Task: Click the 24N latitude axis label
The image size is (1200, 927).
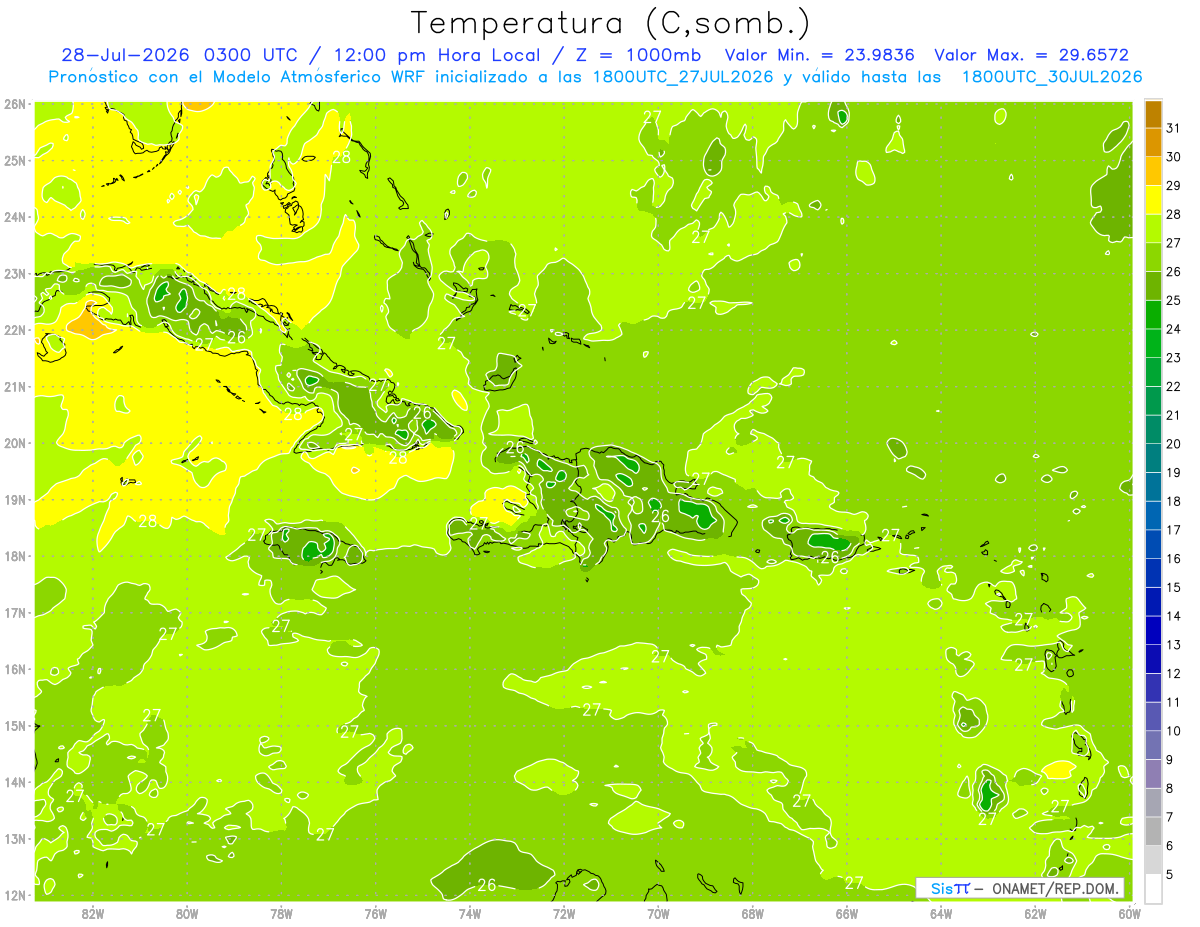Action: click(x=15, y=217)
